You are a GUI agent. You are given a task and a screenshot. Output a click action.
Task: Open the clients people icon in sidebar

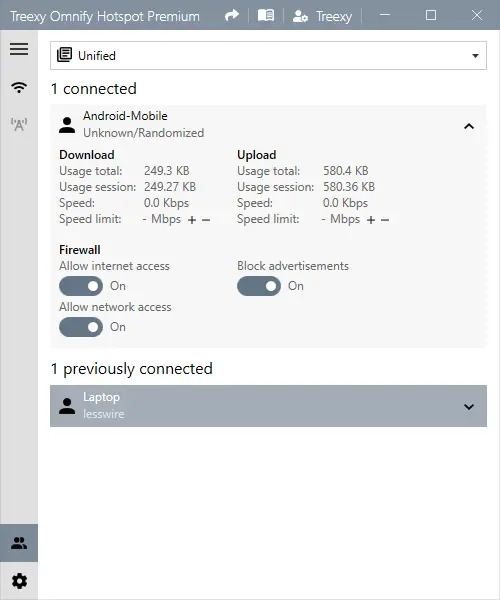19,543
